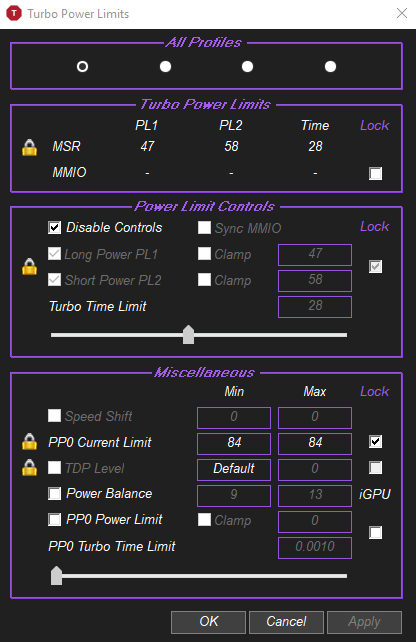416x642 pixels.
Task: Toggle the Long Power PL1 checkbox
Action: [54, 254]
